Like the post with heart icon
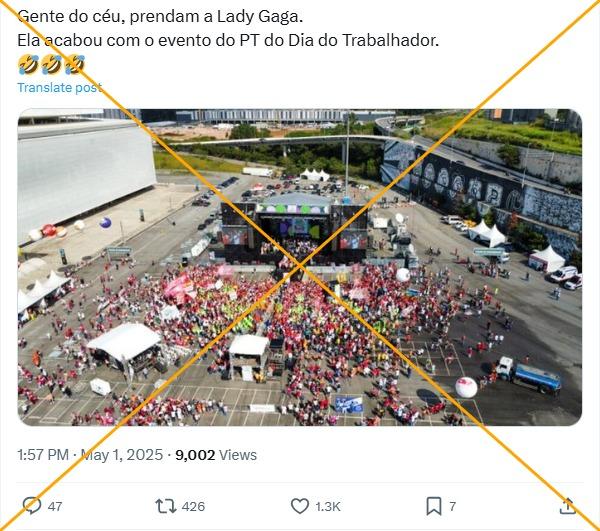This screenshot has width=600, height=531. [x=300, y=506]
